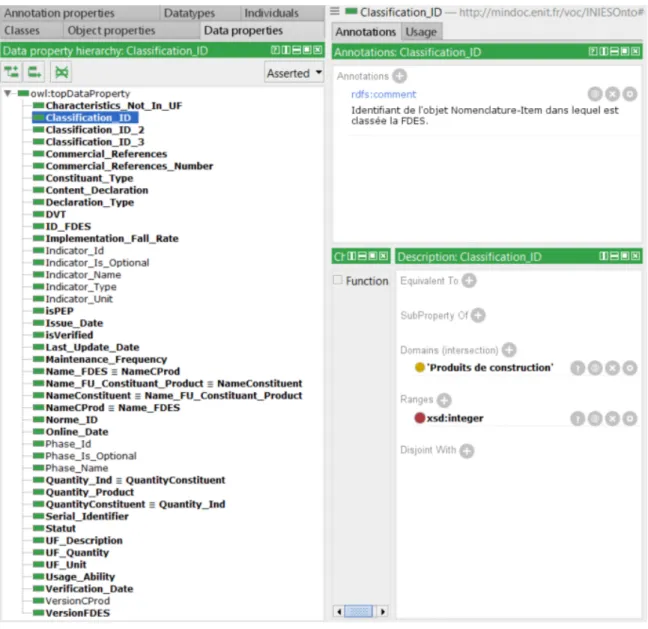Click the help icon in the Annotations header
This screenshot has height=629, width=648.
(593, 51)
